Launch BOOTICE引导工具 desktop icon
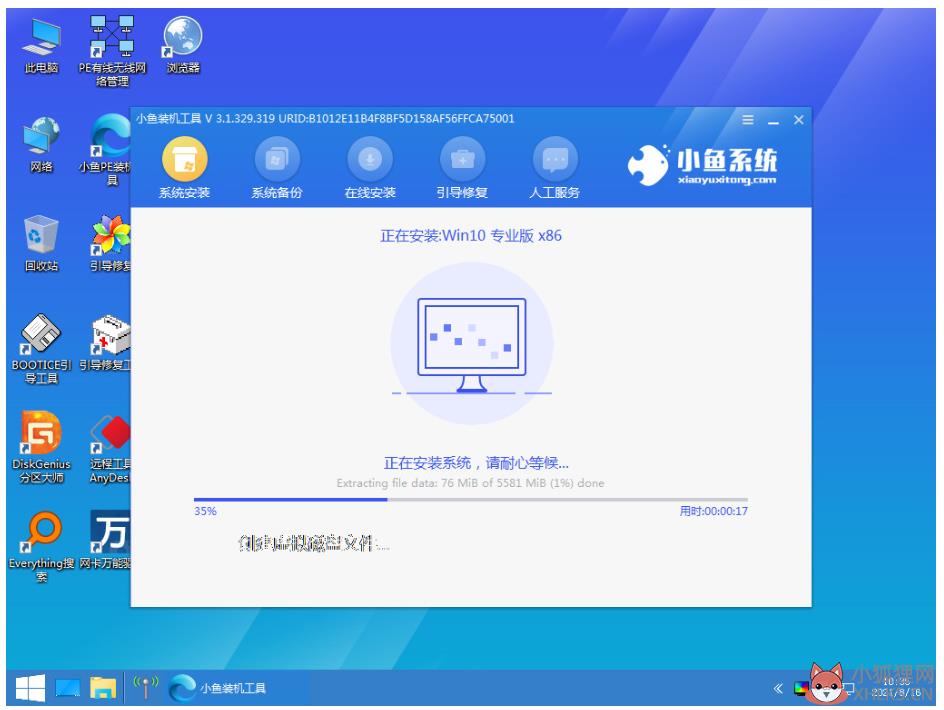944x710 pixels. tap(42, 349)
